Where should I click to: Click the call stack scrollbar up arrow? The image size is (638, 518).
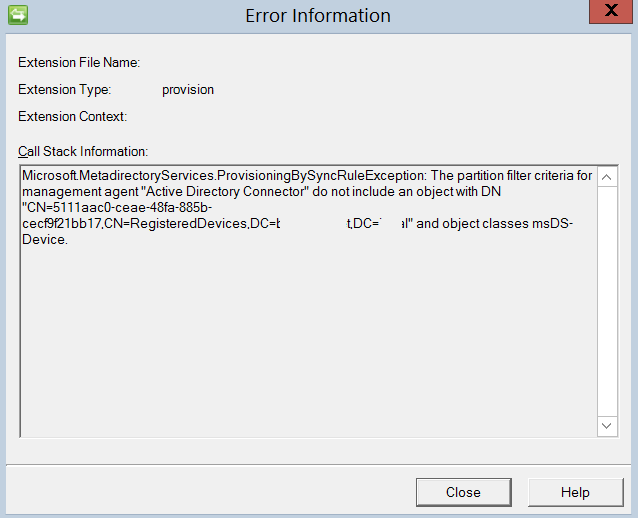click(x=607, y=176)
